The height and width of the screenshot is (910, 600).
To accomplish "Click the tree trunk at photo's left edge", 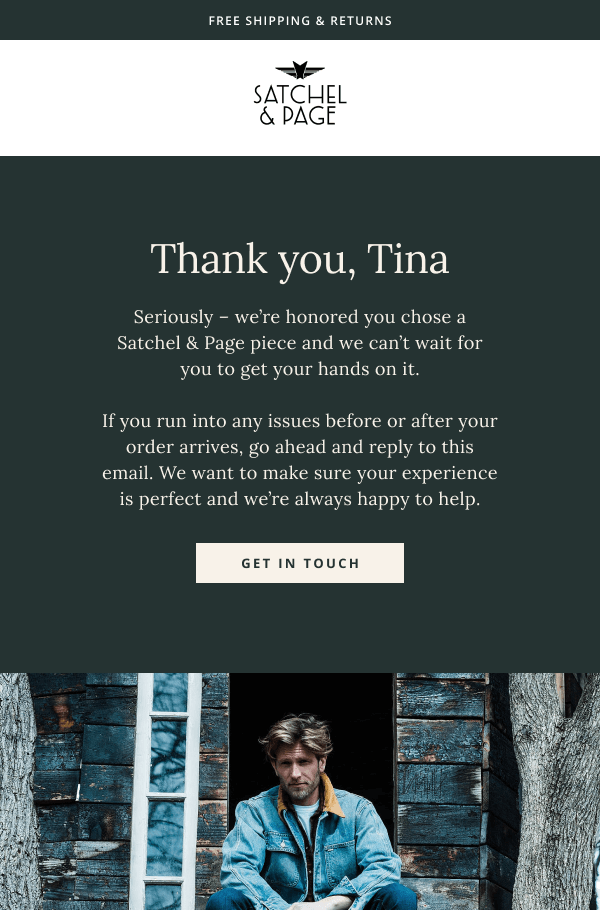I will (17, 800).
